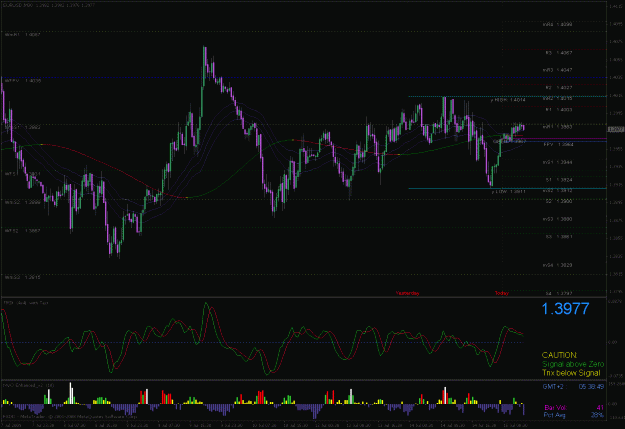Click the 'Trix below Signal' status text

click(x=571, y=373)
